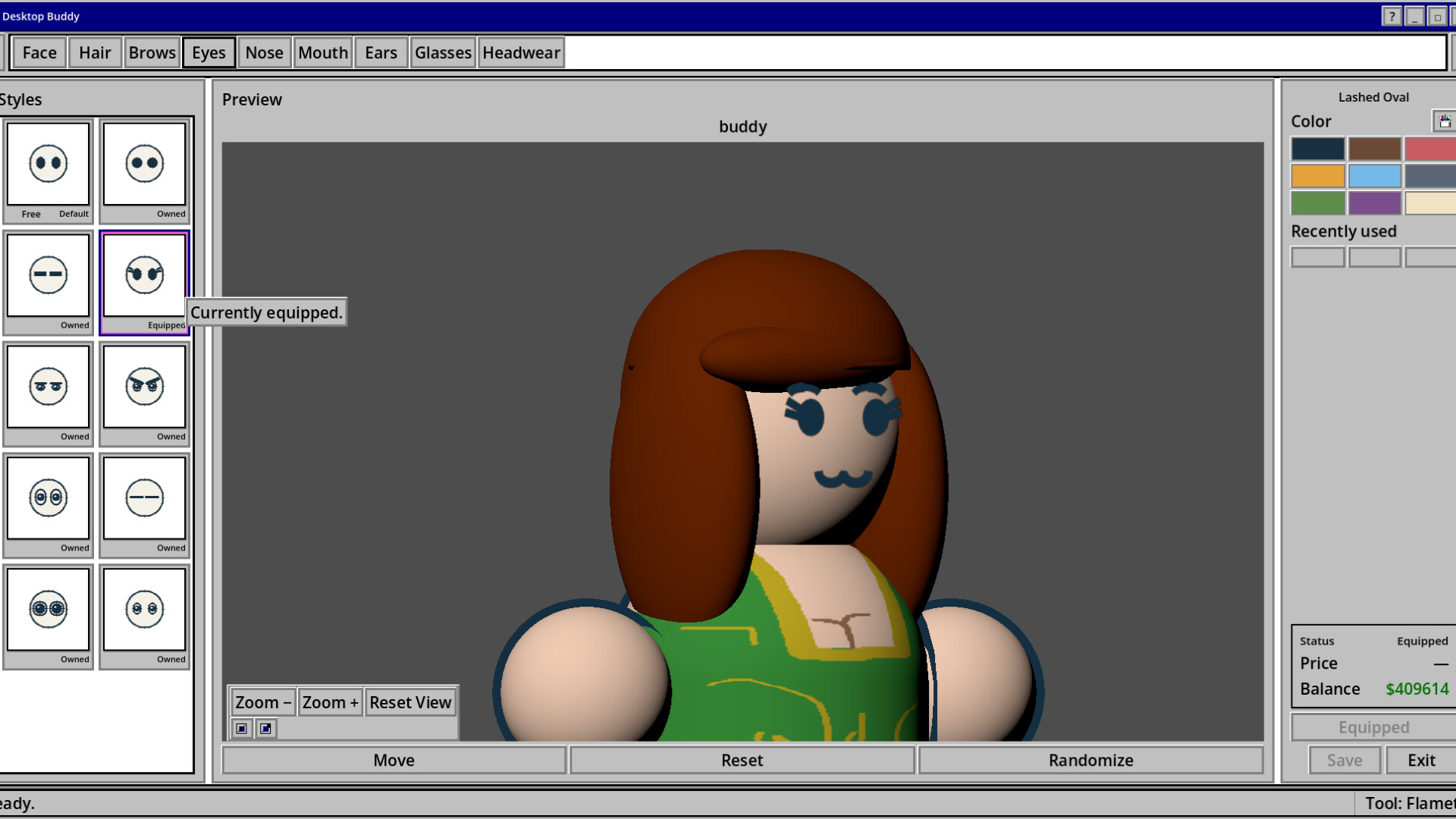Pick the red color swatch

(x=1430, y=149)
